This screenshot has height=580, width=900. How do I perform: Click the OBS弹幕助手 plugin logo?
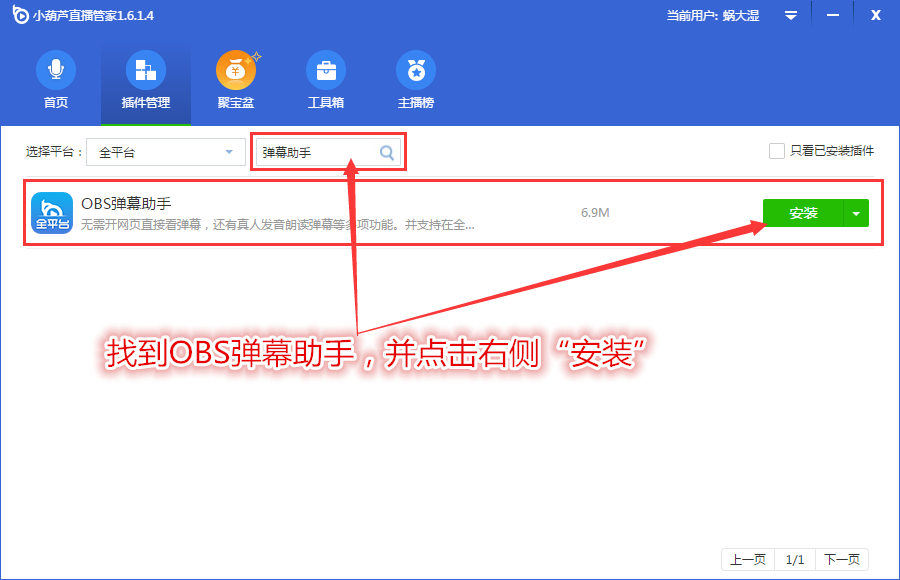pos(52,212)
